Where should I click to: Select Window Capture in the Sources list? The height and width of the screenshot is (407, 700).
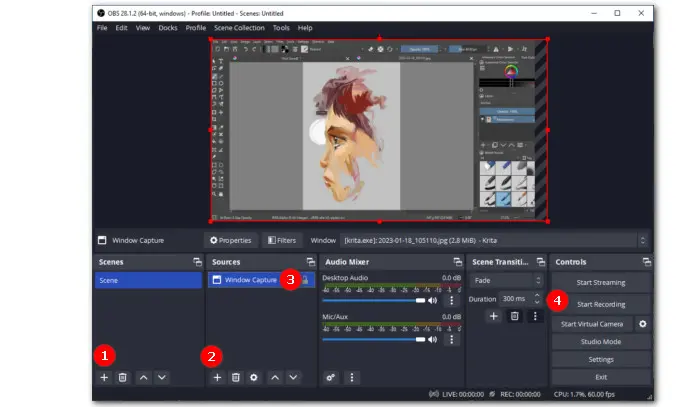[261, 280]
